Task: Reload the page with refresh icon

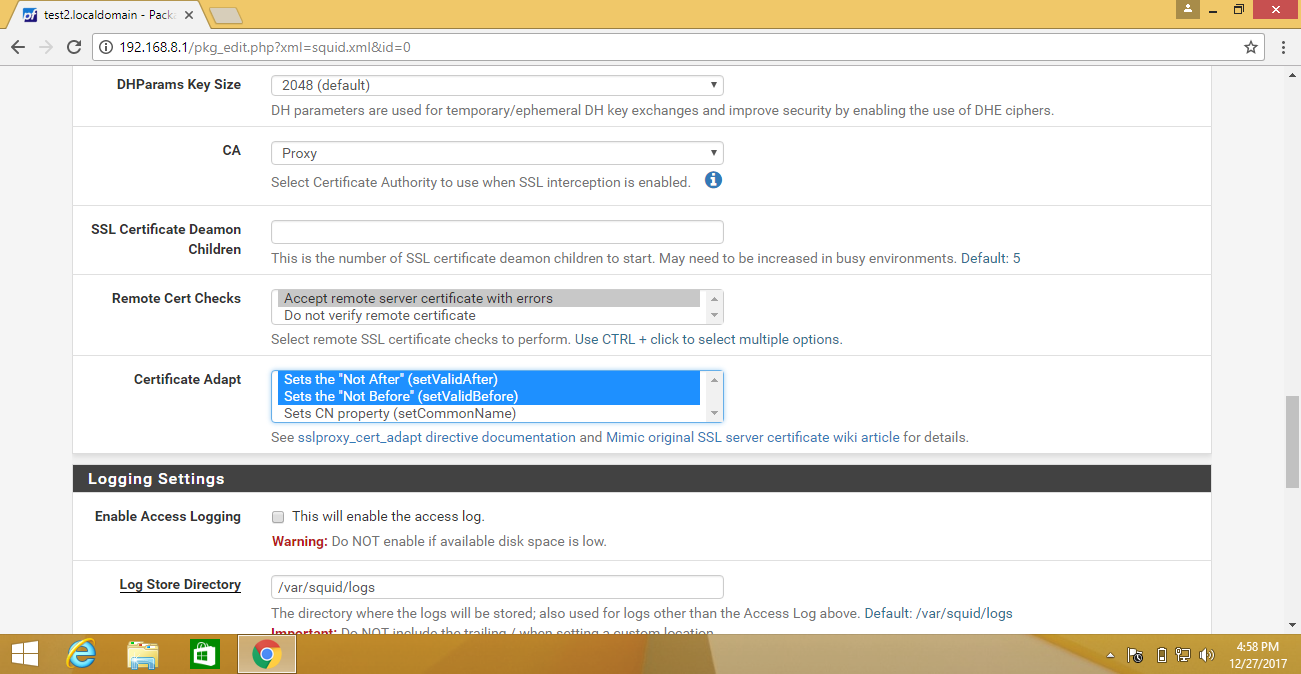Action: [73, 47]
